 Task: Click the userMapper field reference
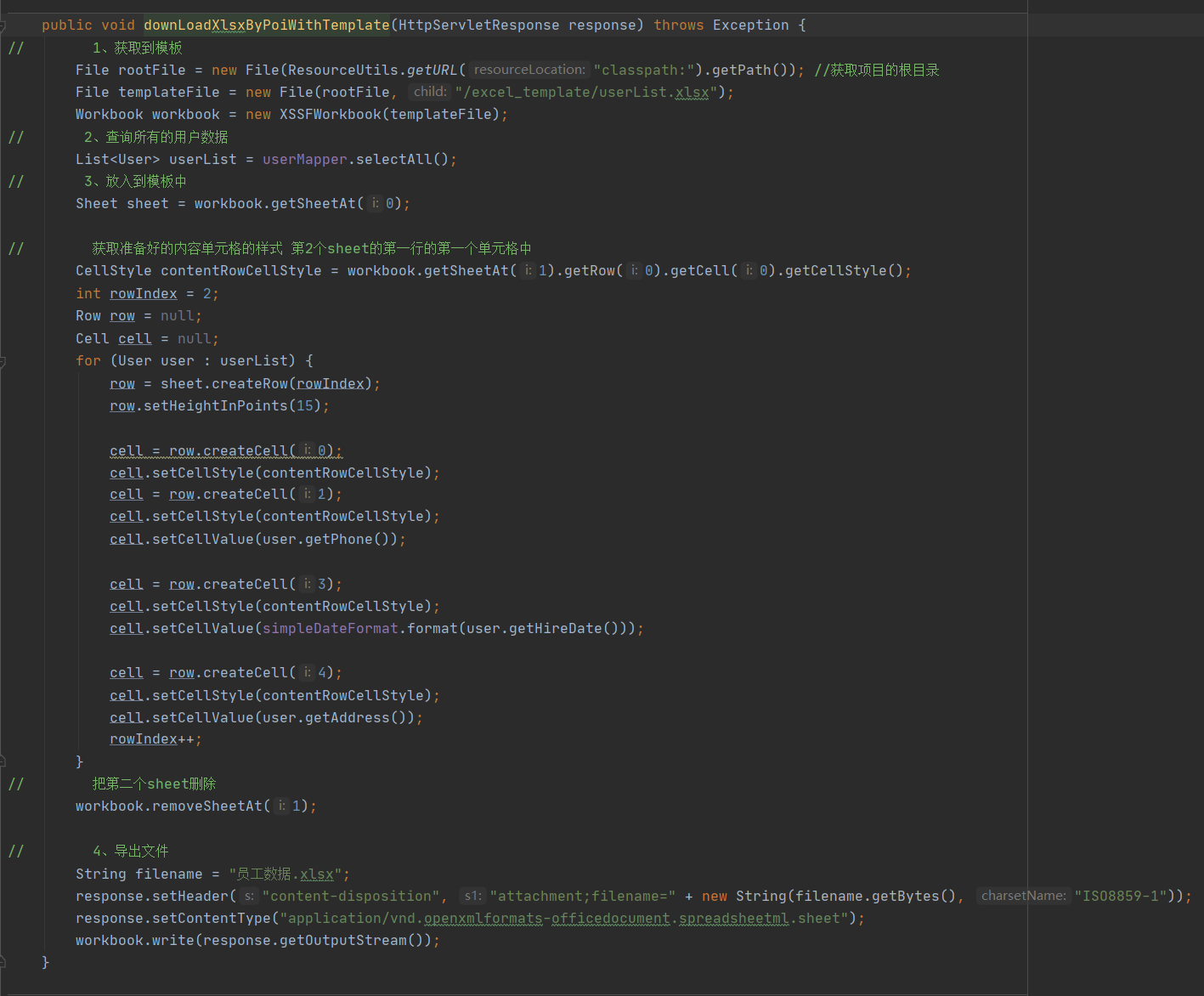pos(305,159)
